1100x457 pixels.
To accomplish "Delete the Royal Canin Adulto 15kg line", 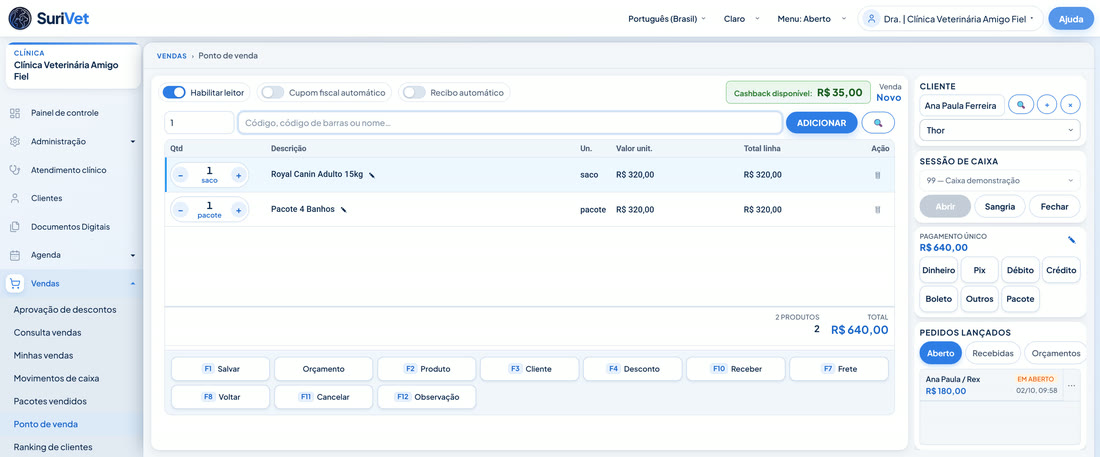I will (x=878, y=175).
